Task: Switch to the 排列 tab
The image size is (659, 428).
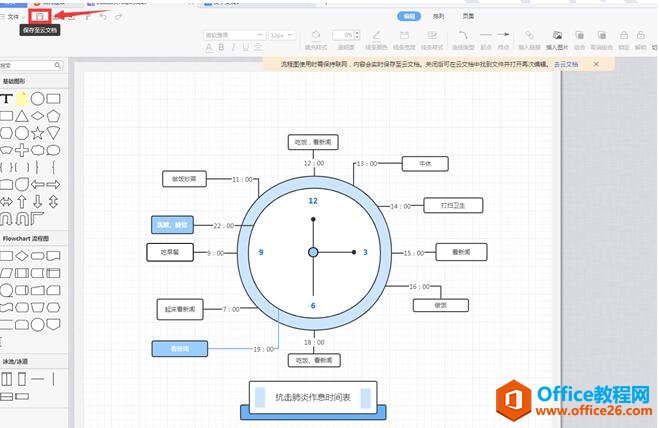Action: pos(438,16)
